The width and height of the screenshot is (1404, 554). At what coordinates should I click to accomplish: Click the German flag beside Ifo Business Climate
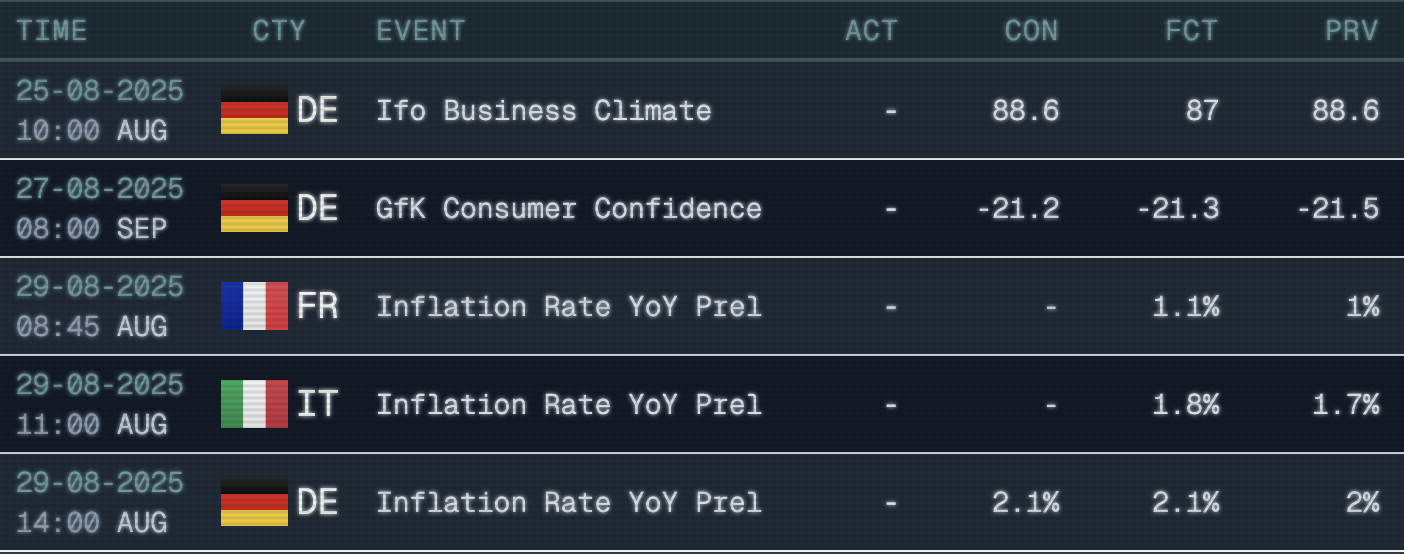click(254, 110)
